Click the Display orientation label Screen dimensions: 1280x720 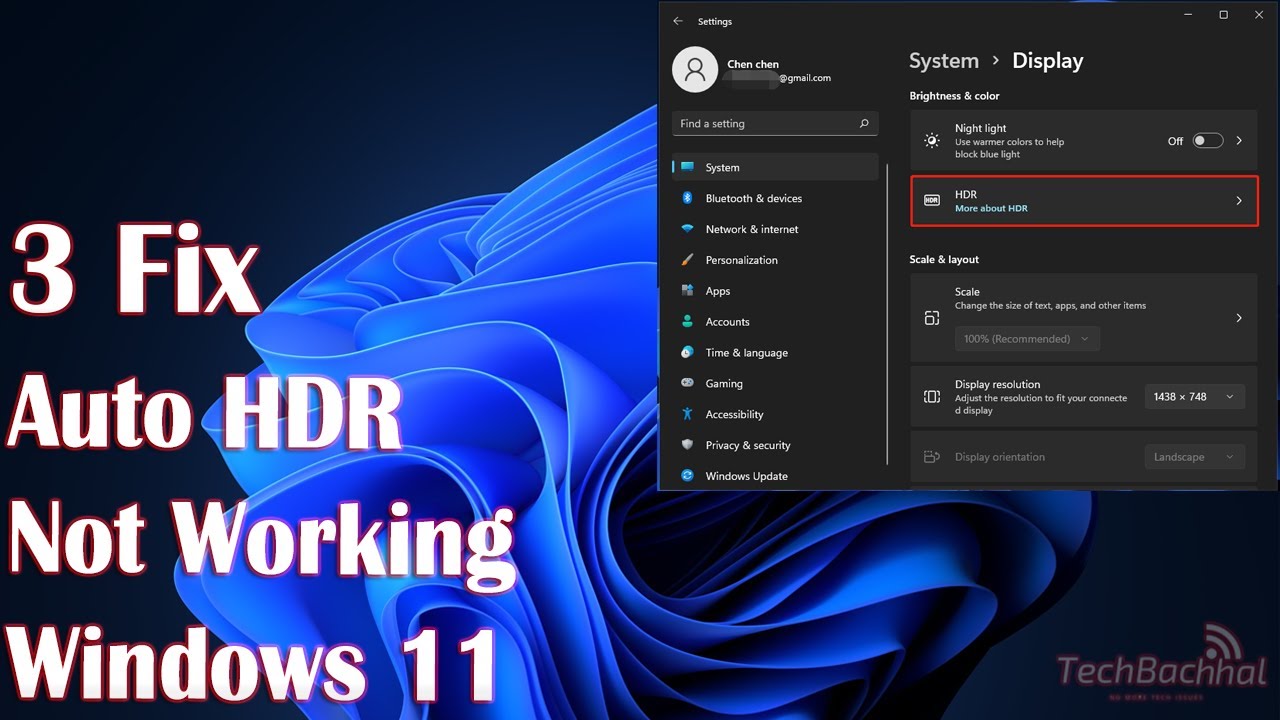coord(1000,457)
